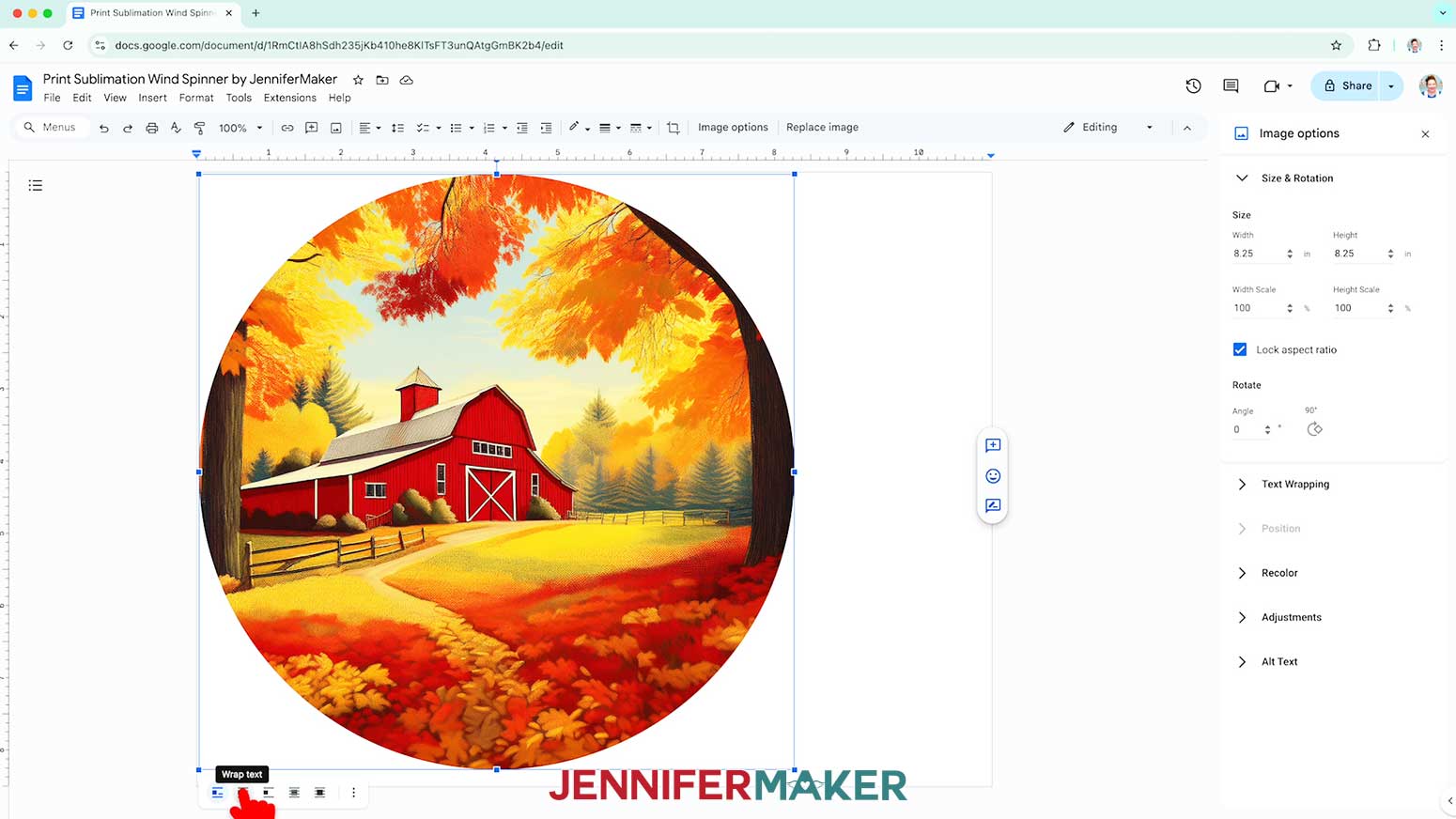
Task: Open the video call camera button
Action: click(1278, 85)
